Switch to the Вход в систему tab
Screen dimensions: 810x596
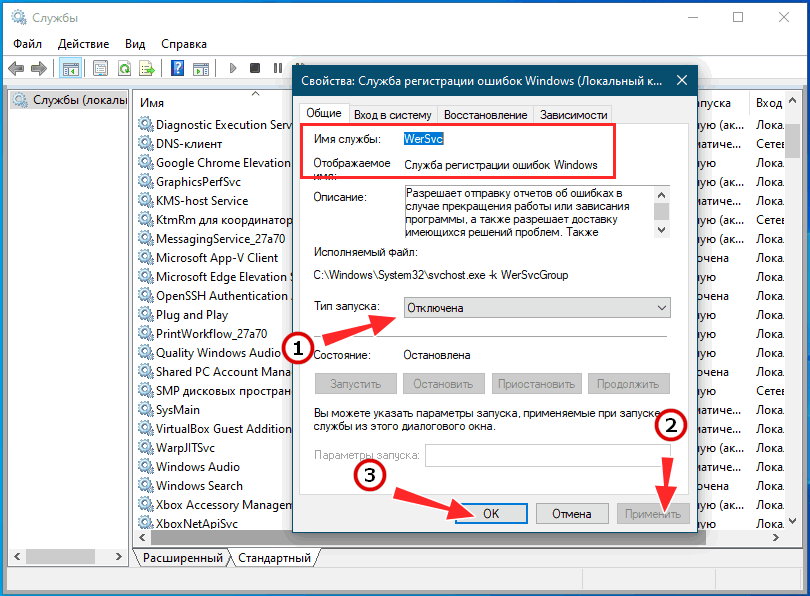[393, 115]
